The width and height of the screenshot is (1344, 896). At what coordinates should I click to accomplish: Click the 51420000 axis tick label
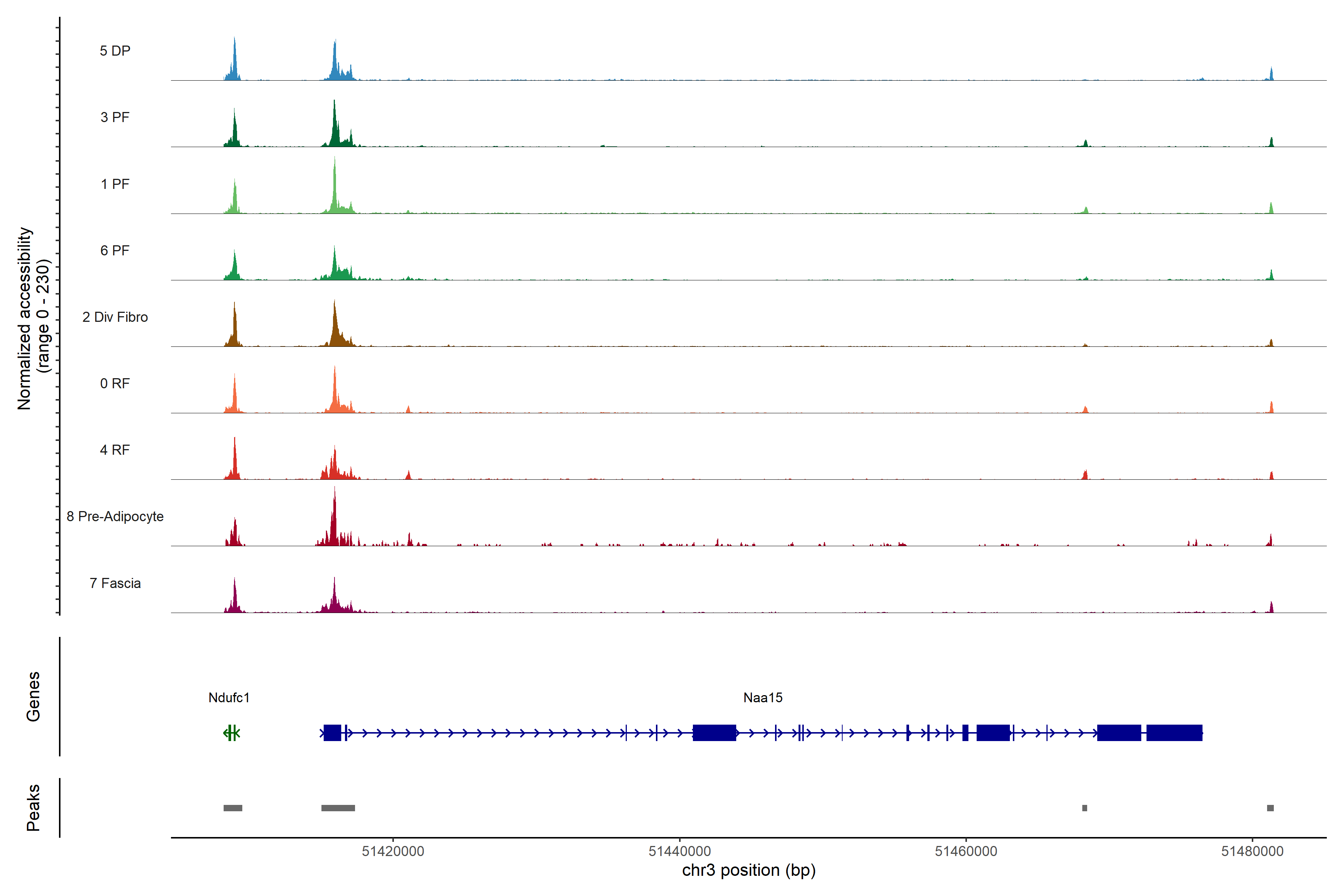(x=393, y=851)
